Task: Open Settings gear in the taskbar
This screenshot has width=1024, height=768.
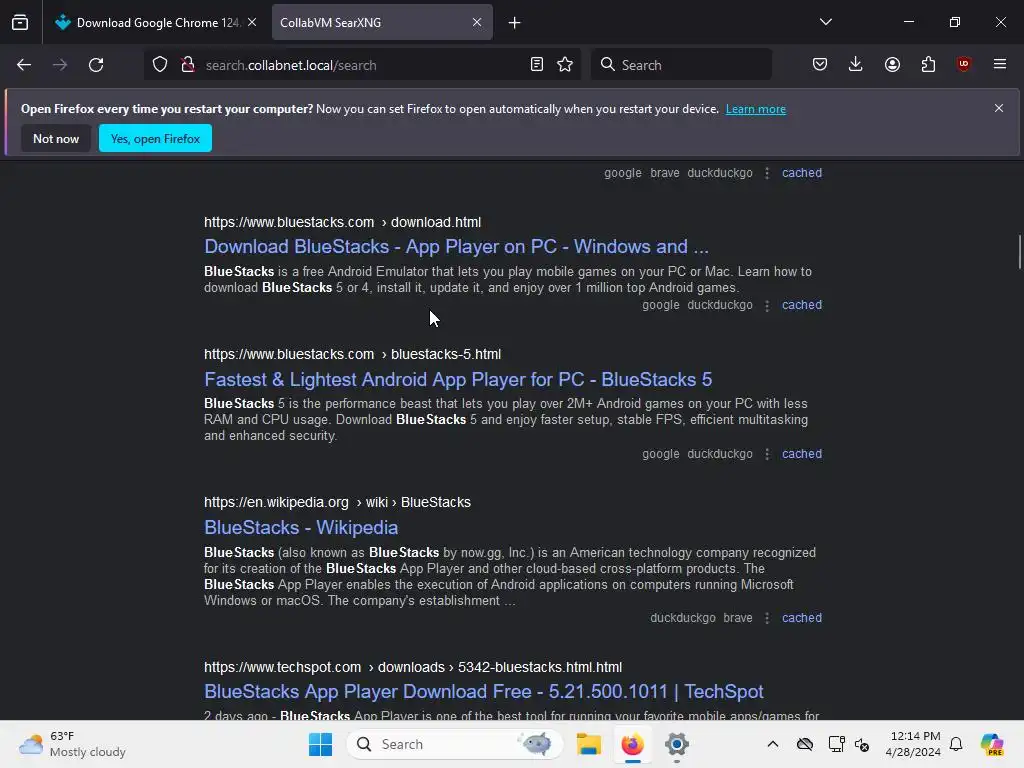Action: [677, 744]
